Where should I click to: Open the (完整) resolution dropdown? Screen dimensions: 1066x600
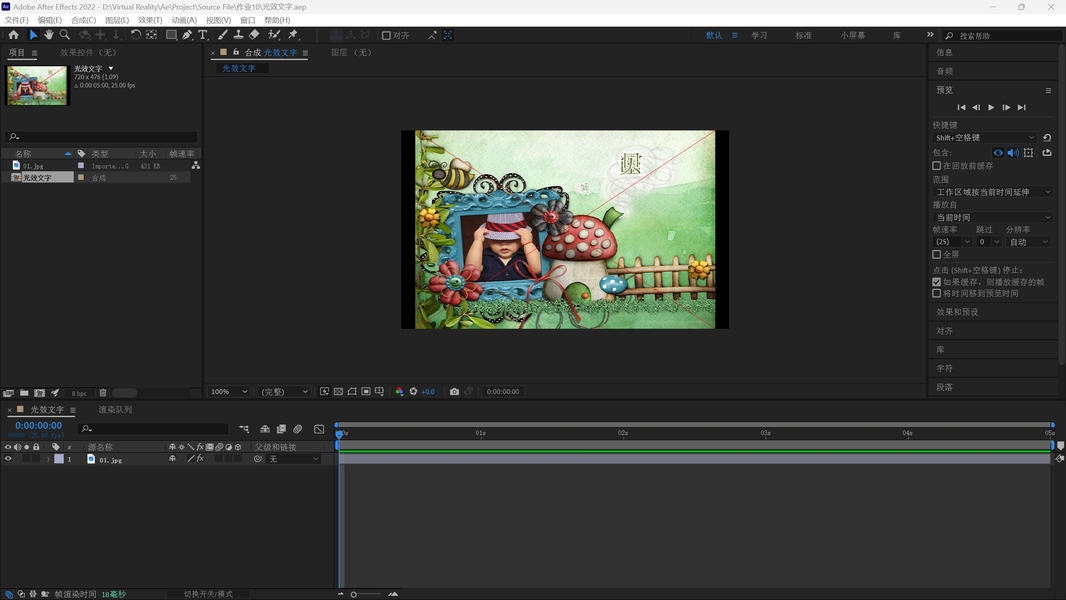(x=283, y=391)
